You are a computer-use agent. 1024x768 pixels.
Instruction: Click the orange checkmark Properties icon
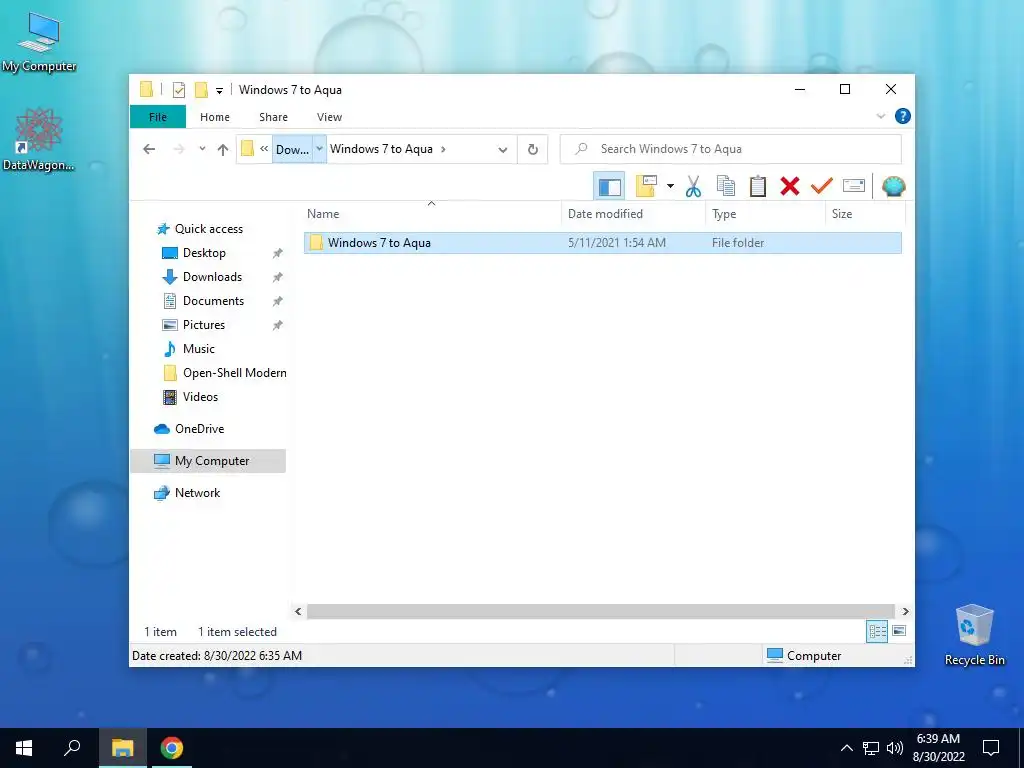coord(822,186)
